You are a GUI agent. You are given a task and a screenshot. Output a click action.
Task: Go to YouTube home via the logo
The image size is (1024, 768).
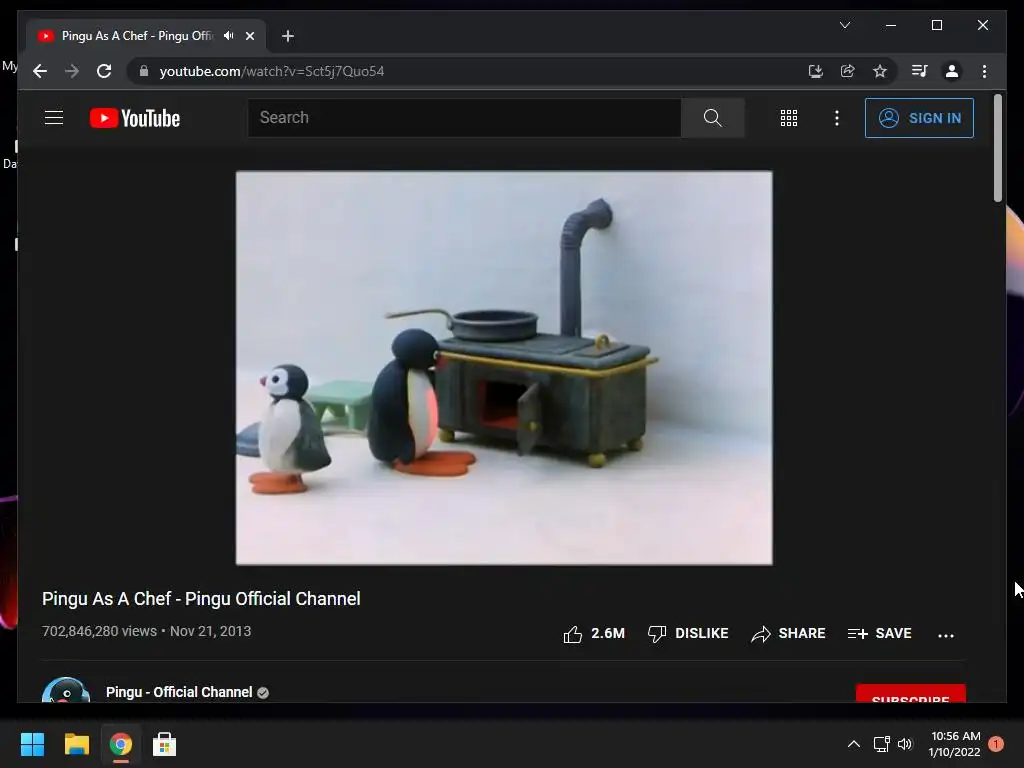tap(135, 118)
